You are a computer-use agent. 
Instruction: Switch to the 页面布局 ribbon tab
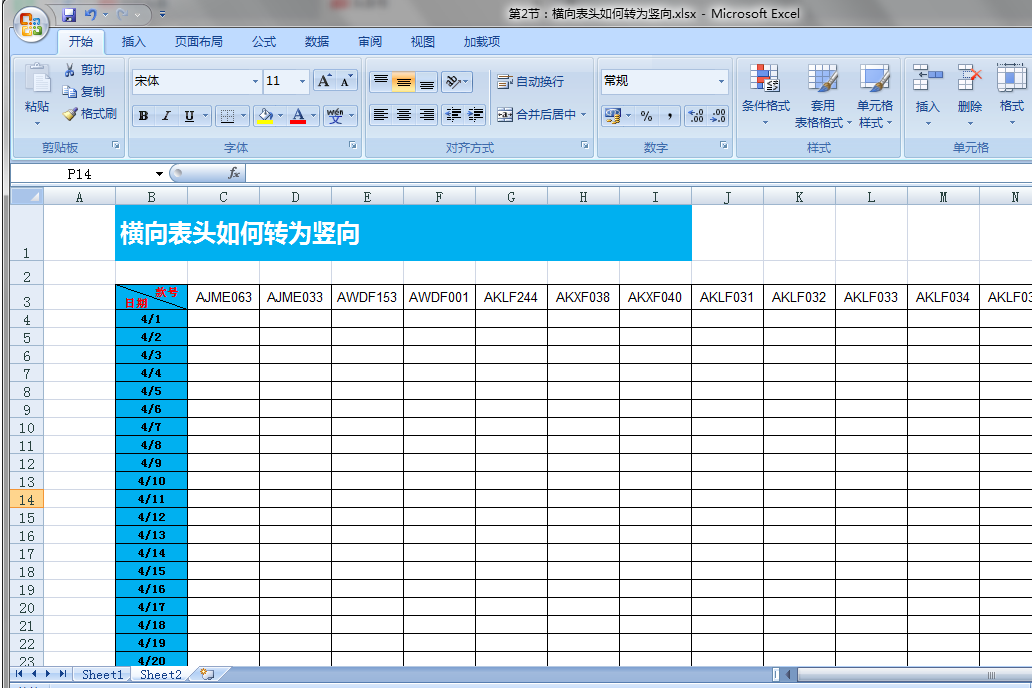pyautogui.click(x=198, y=41)
